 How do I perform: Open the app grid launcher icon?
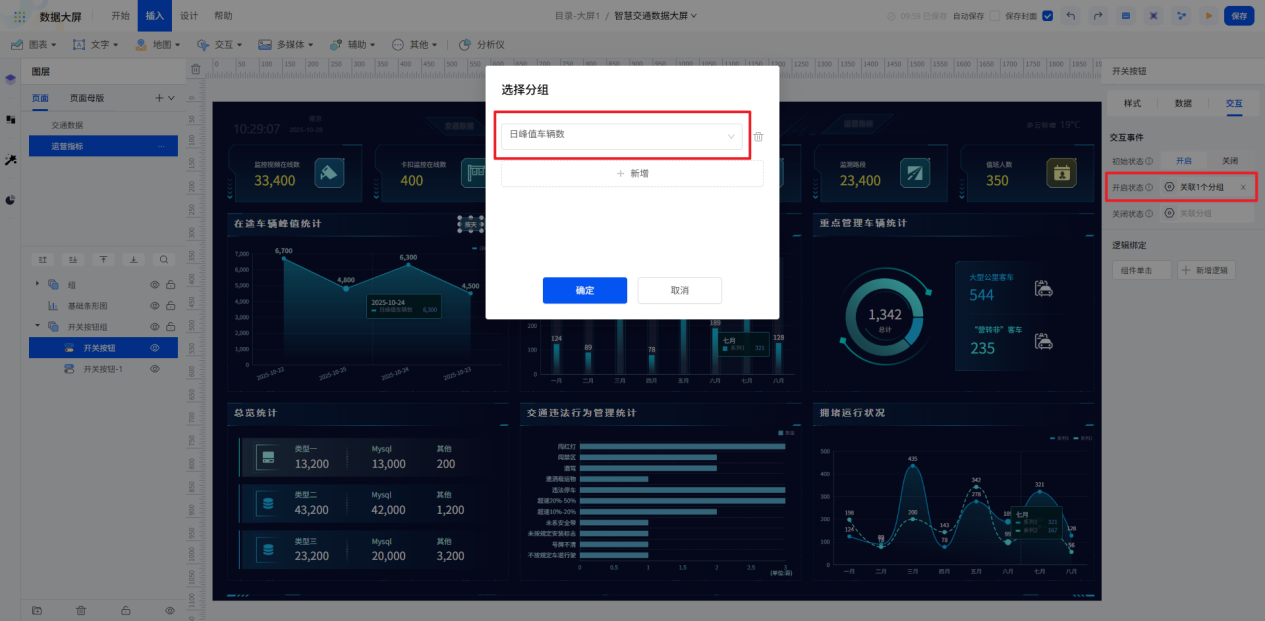tap(19, 16)
